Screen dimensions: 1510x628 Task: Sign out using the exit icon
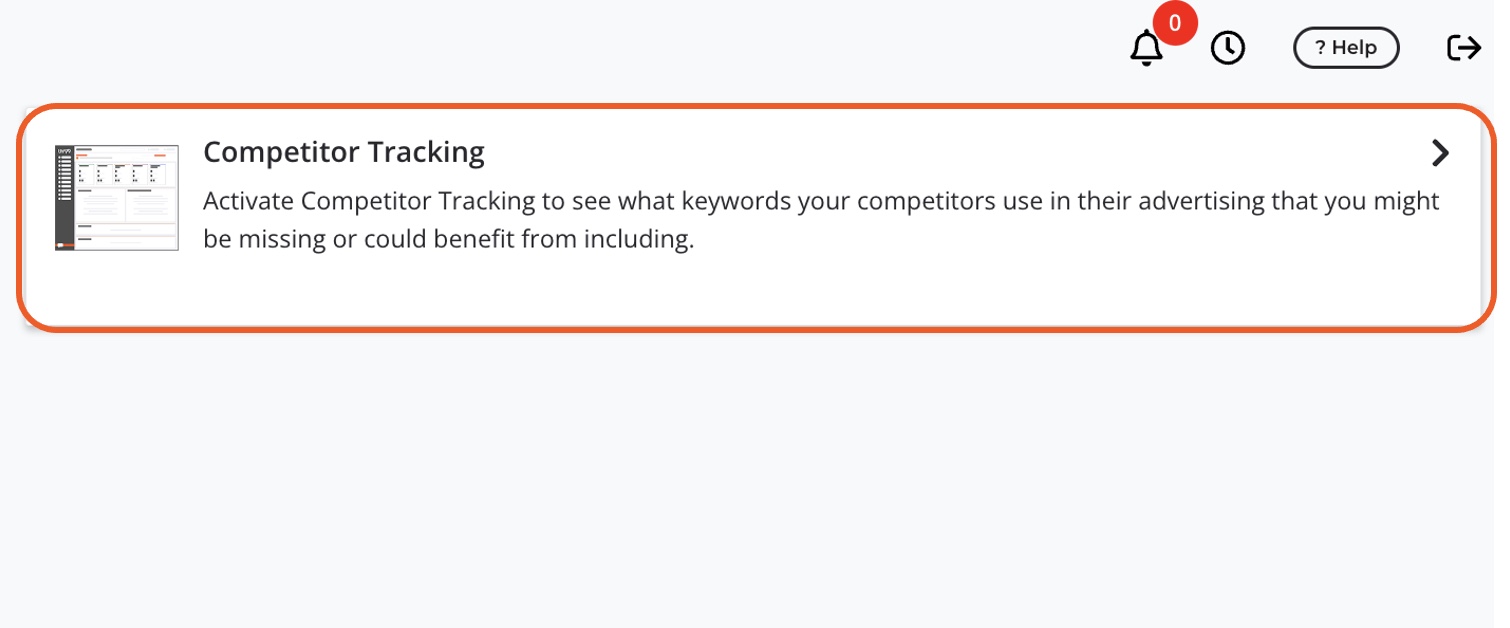(x=1464, y=48)
